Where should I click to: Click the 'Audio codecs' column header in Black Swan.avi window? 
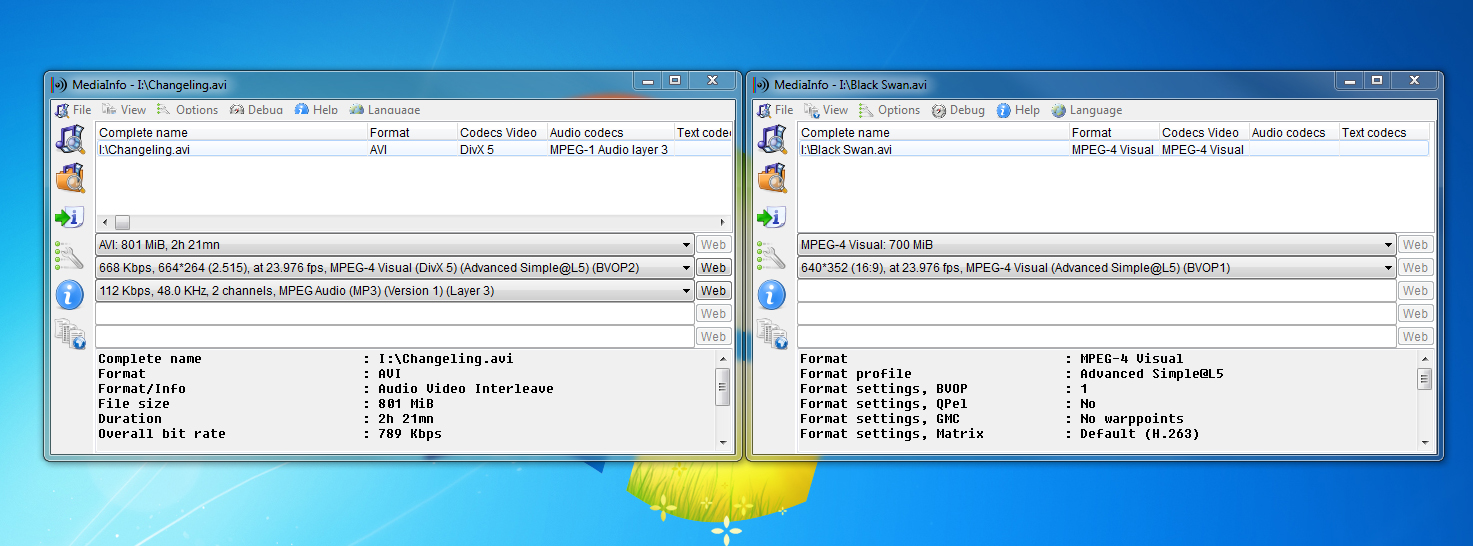coord(1294,132)
